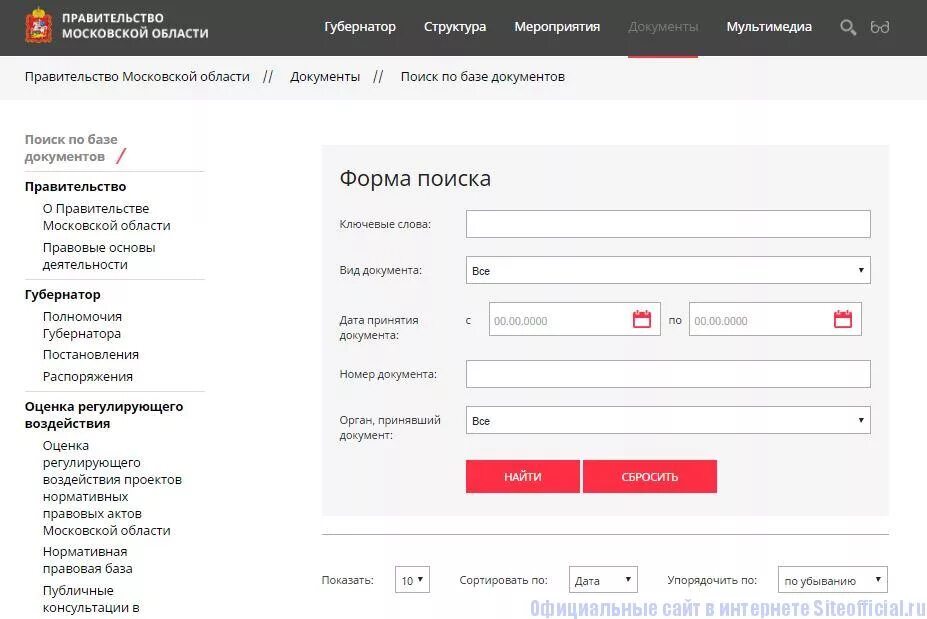927x619 pixels.
Task: Open the calendar picker for end date
Action: pos(843,318)
